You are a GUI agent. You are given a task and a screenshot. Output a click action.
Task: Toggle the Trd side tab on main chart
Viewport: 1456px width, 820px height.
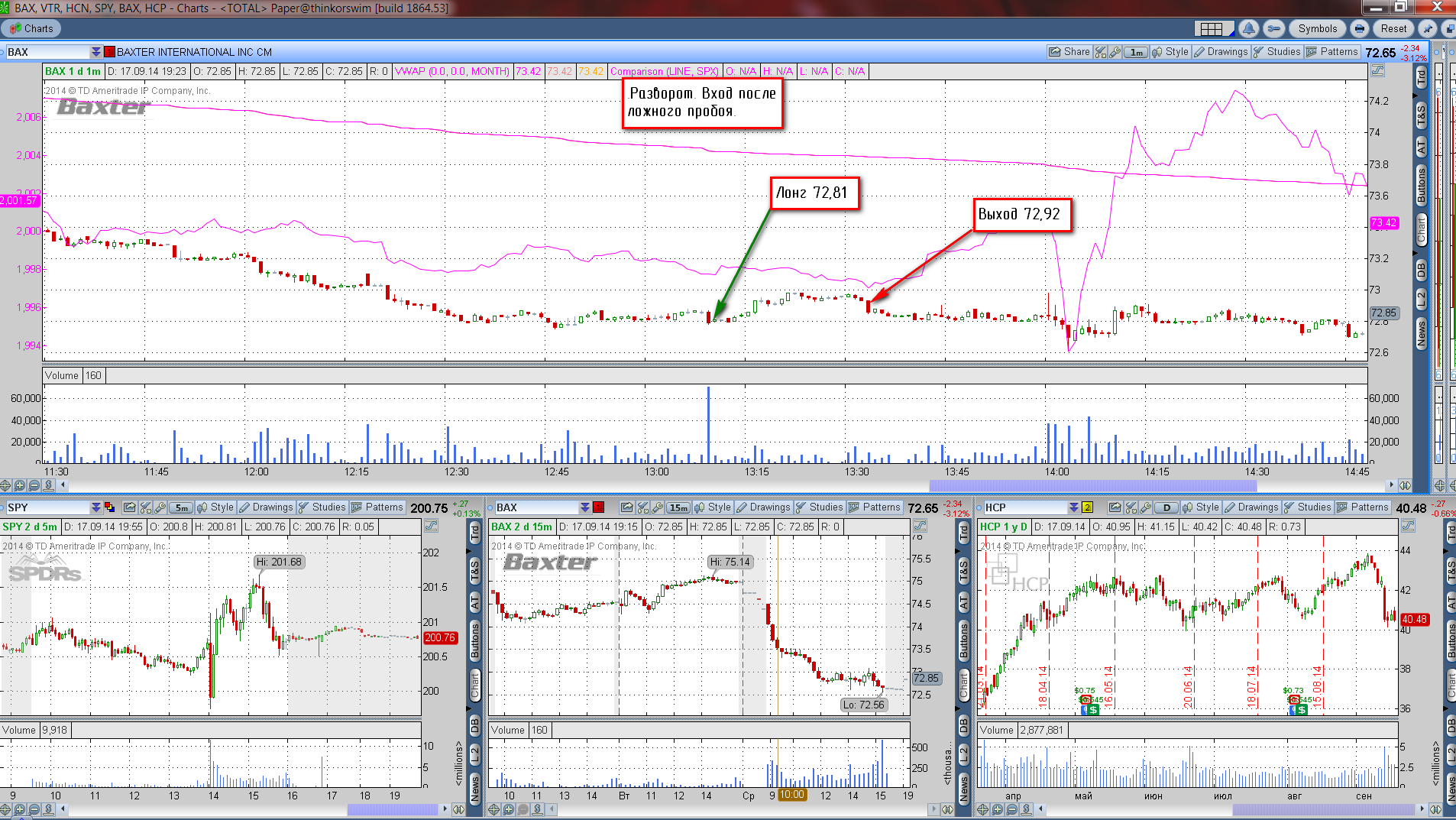point(1421,76)
